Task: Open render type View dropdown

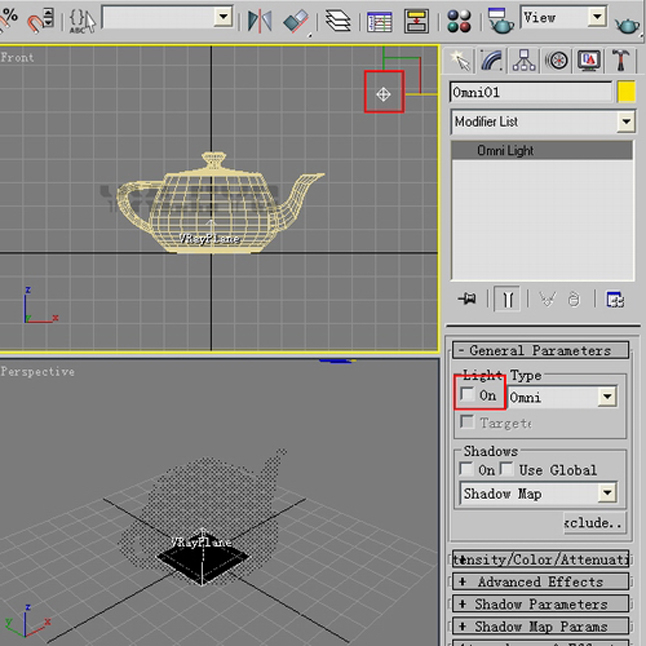Action: tap(563, 17)
